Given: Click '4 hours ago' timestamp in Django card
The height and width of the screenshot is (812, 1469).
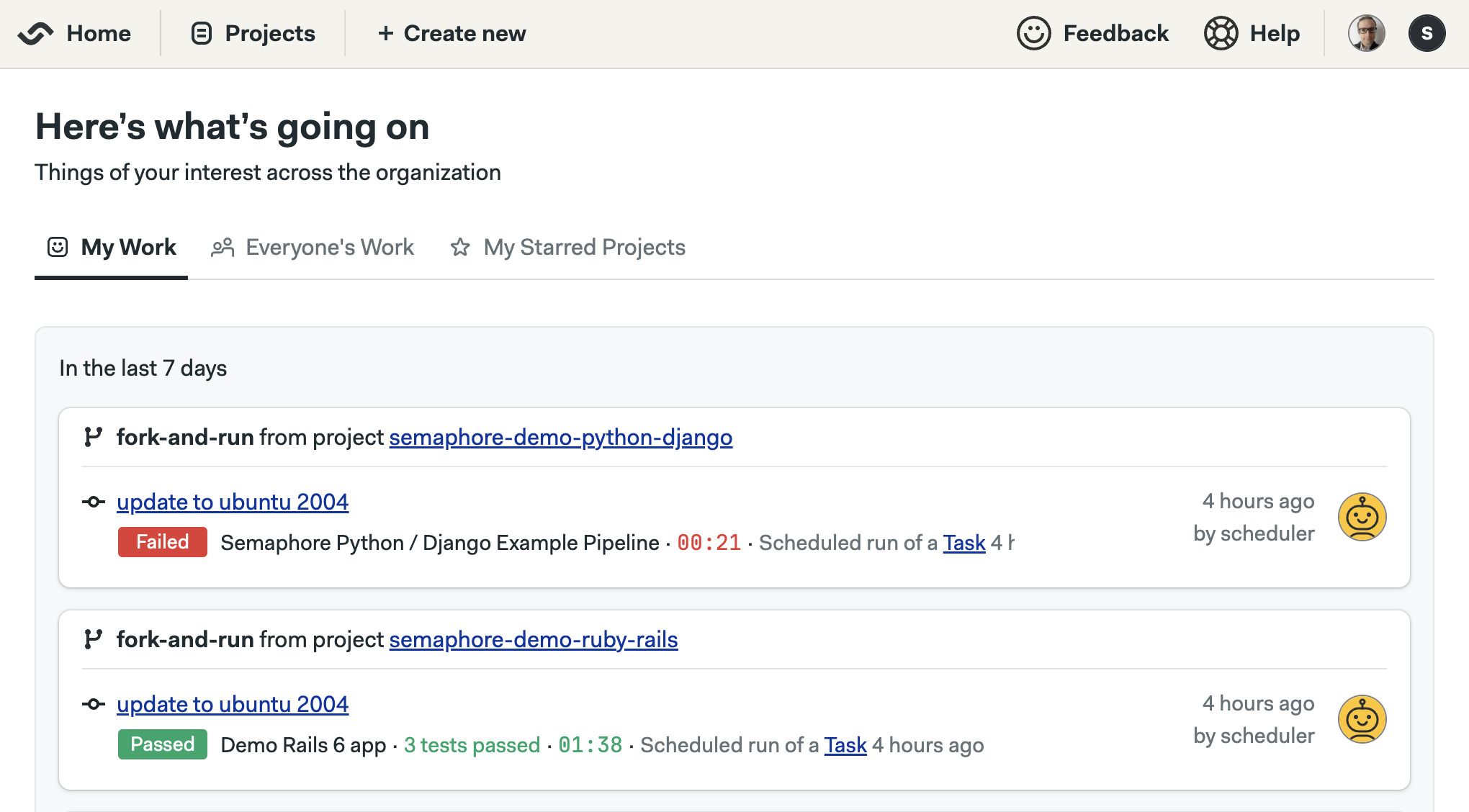Looking at the screenshot, I should tap(1258, 501).
